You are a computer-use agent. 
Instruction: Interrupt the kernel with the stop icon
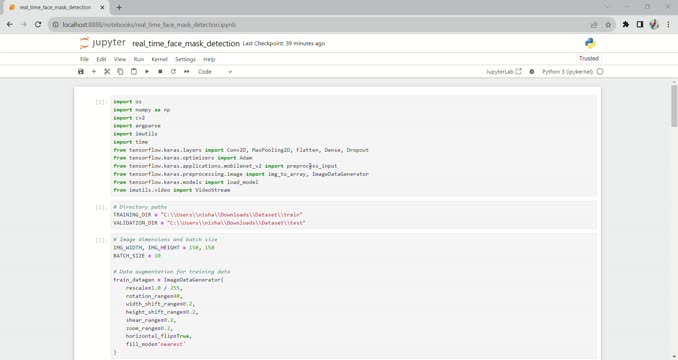[x=160, y=71]
